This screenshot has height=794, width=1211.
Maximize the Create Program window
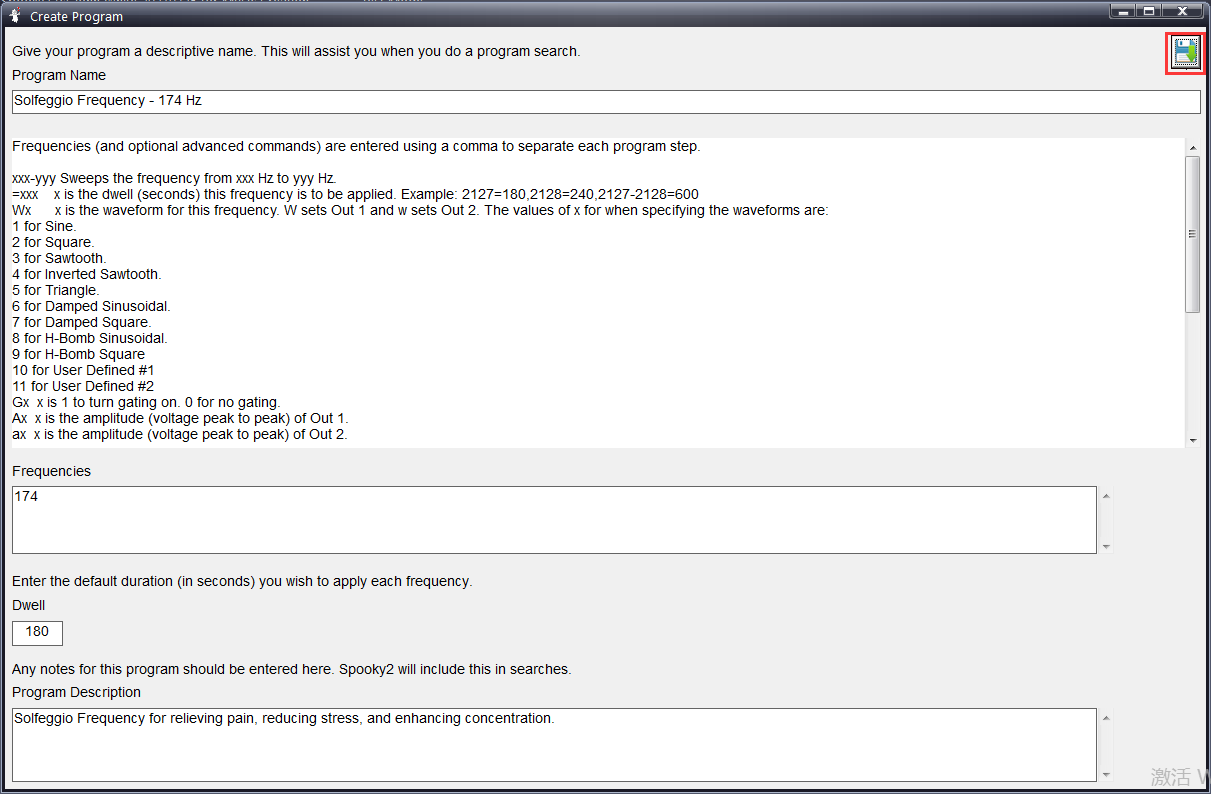click(x=1150, y=11)
